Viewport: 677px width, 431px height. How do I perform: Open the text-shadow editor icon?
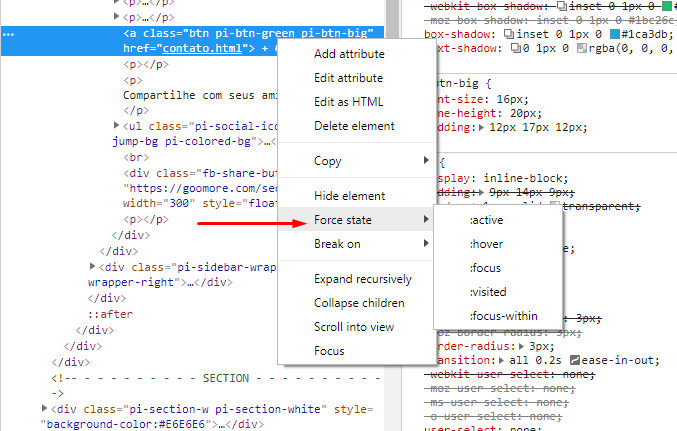point(516,48)
